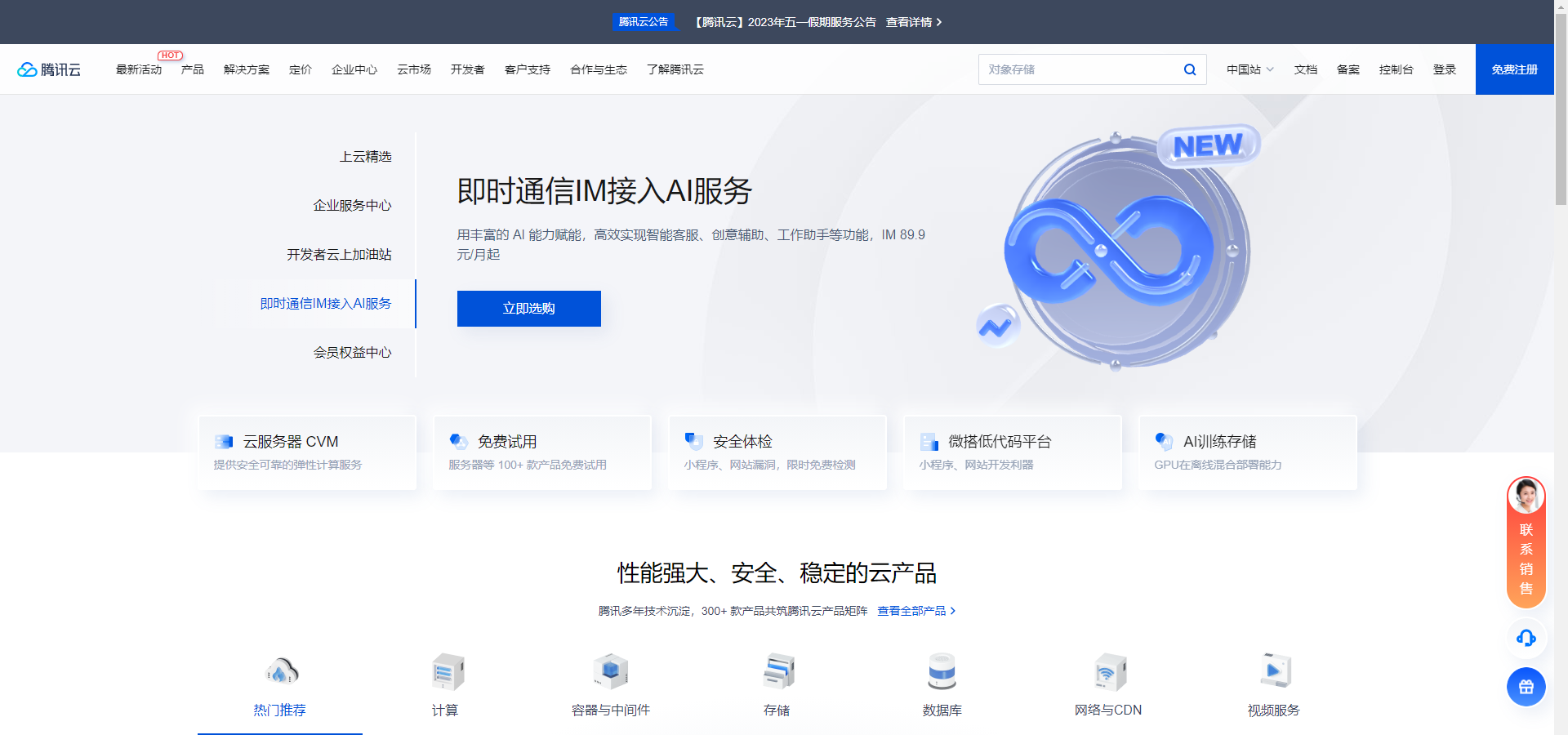This screenshot has width=1568, height=735.
Task: Open the 了解腾讯云 menu
Action: pos(675,69)
